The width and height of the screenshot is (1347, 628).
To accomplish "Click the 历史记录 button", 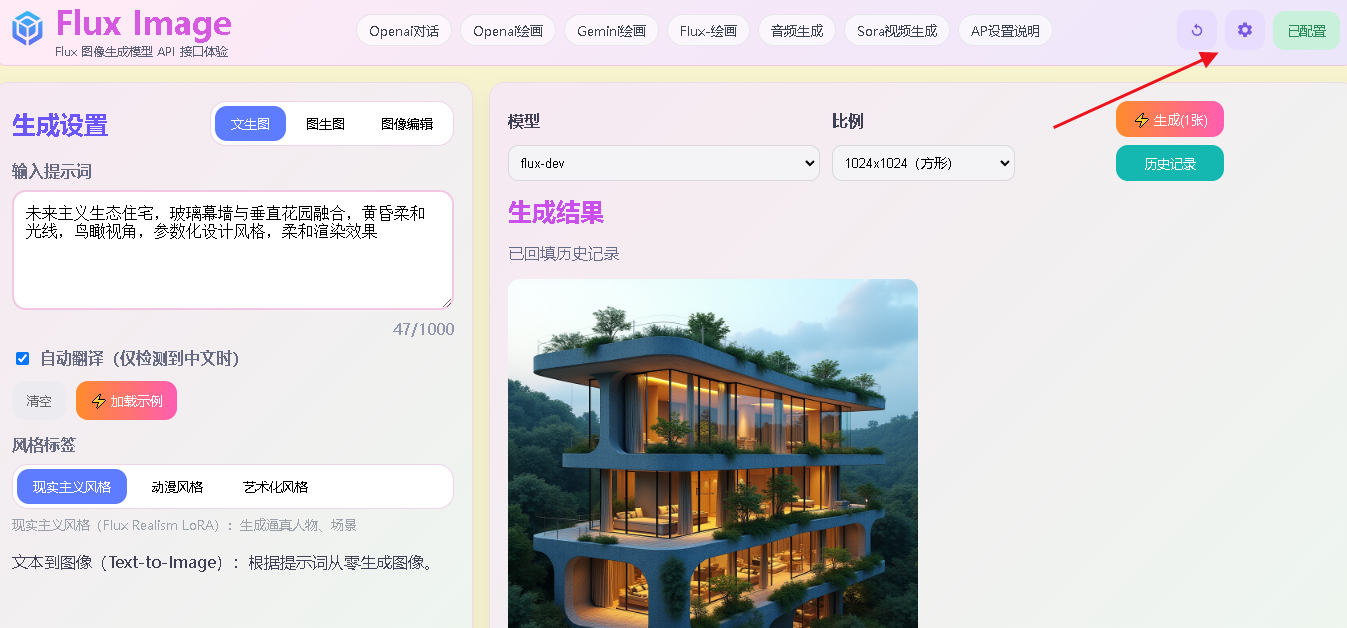I will (1170, 163).
